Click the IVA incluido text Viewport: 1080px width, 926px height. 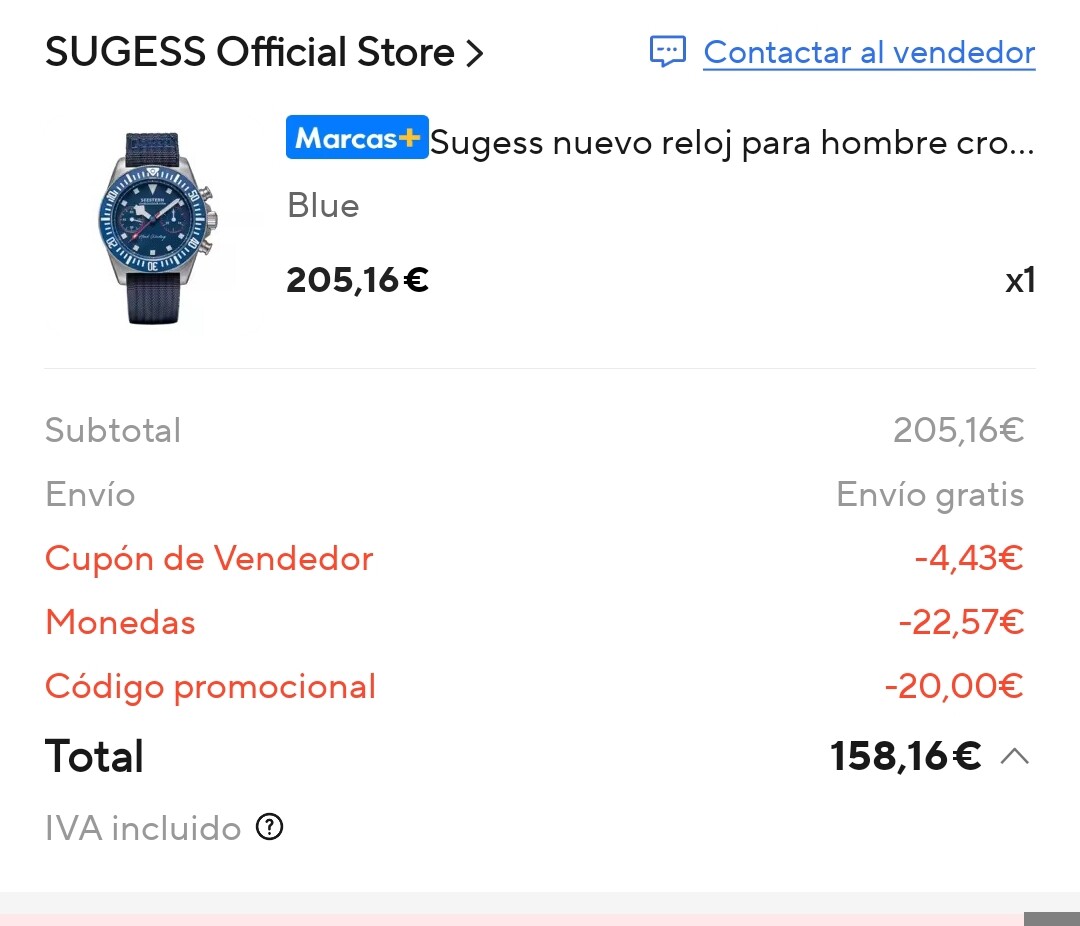(143, 828)
